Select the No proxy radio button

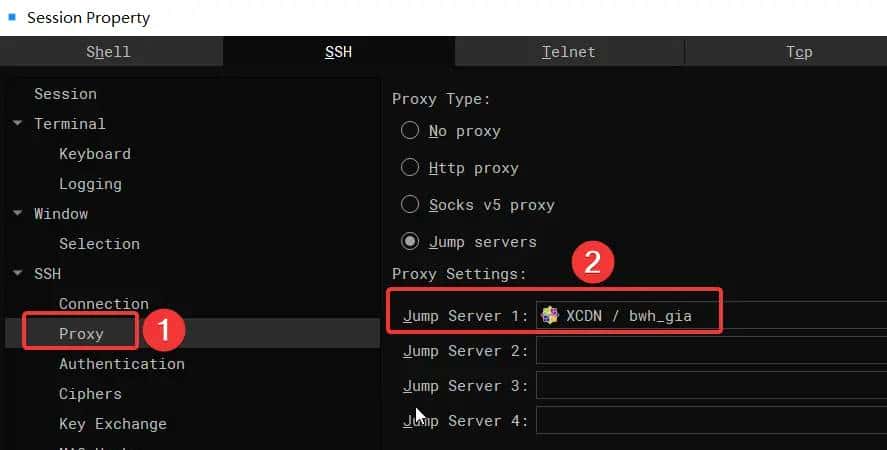pyautogui.click(x=410, y=131)
